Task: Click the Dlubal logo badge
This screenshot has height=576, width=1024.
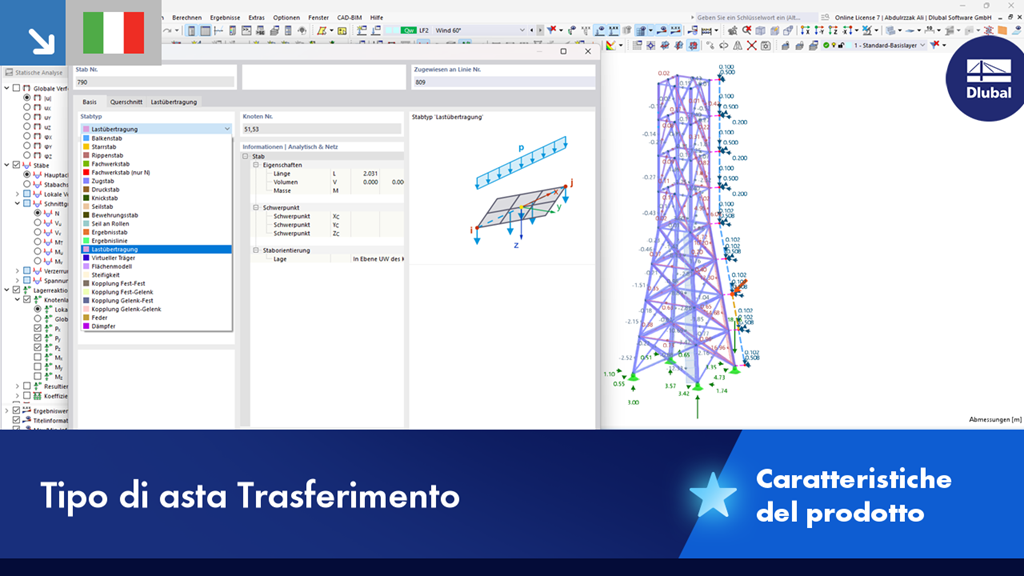Action: [x=987, y=78]
